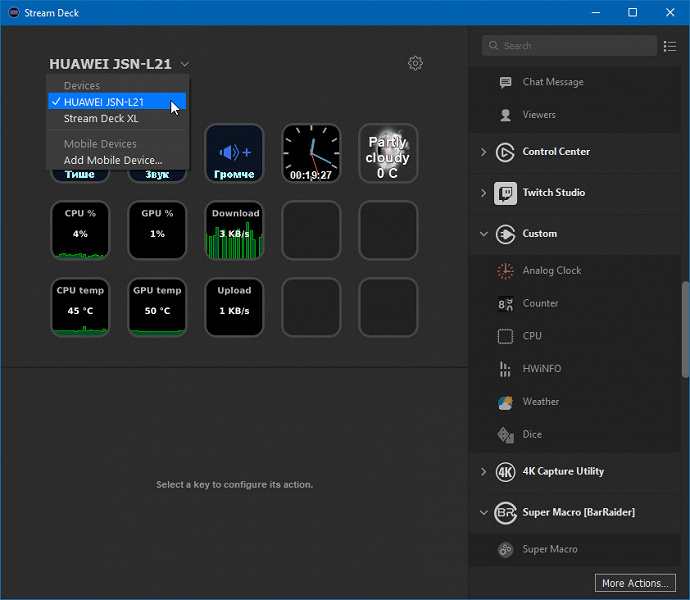690x600 pixels.
Task: Select the empty key right of Download
Action: pyautogui.click(x=311, y=230)
